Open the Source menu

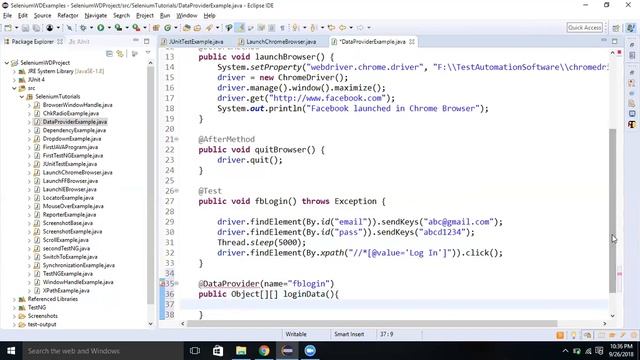pyautogui.click(x=42, y=16)
